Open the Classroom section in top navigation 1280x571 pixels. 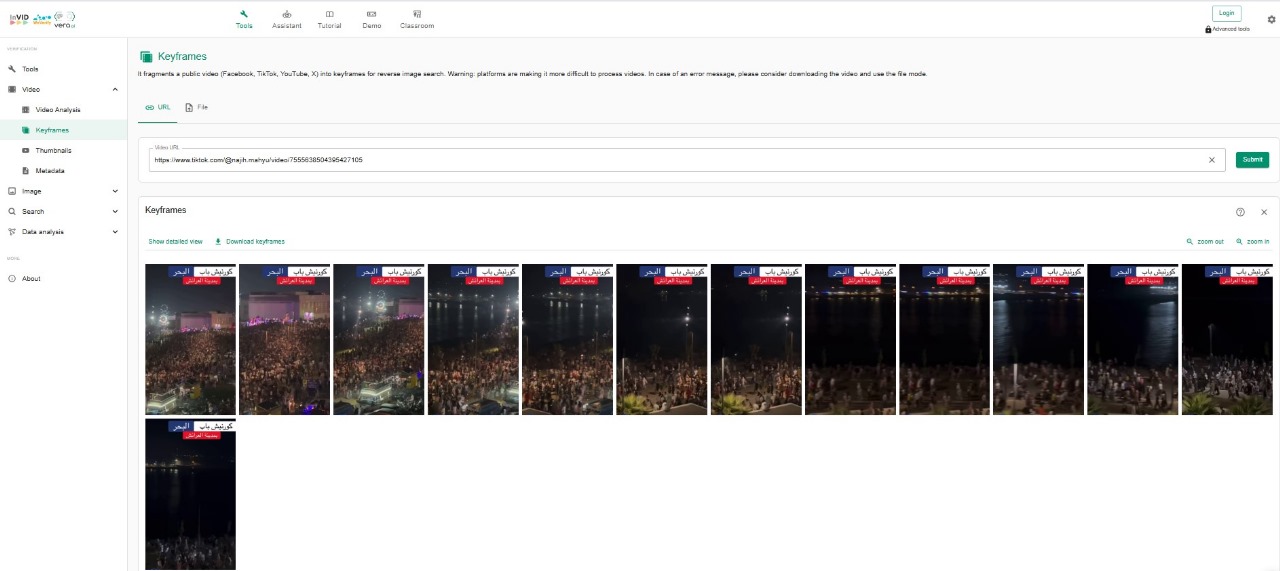pyautogui.click(x=417, y=20)
